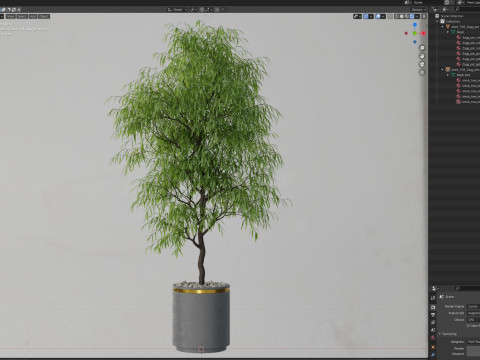Open the viewport Add menu
The image size is (480, 360).
click(33, 16)
